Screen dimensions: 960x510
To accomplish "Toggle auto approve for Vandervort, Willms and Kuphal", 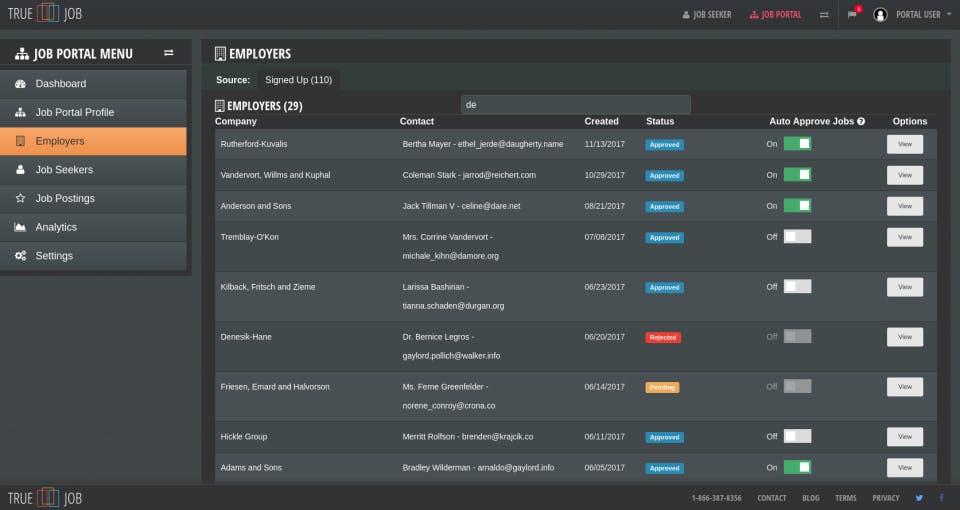I will point(797,174).
